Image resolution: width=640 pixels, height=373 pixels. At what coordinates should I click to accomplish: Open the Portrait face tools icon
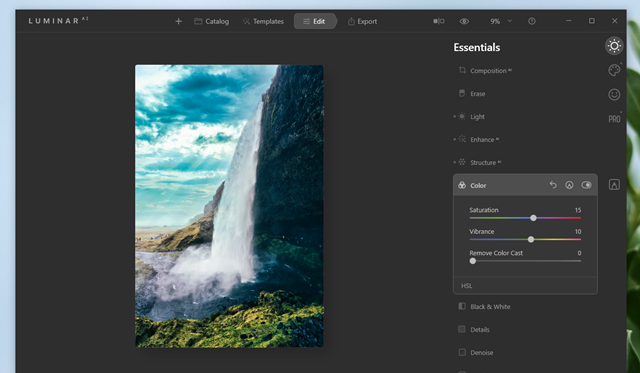click(x=614, y=95)
